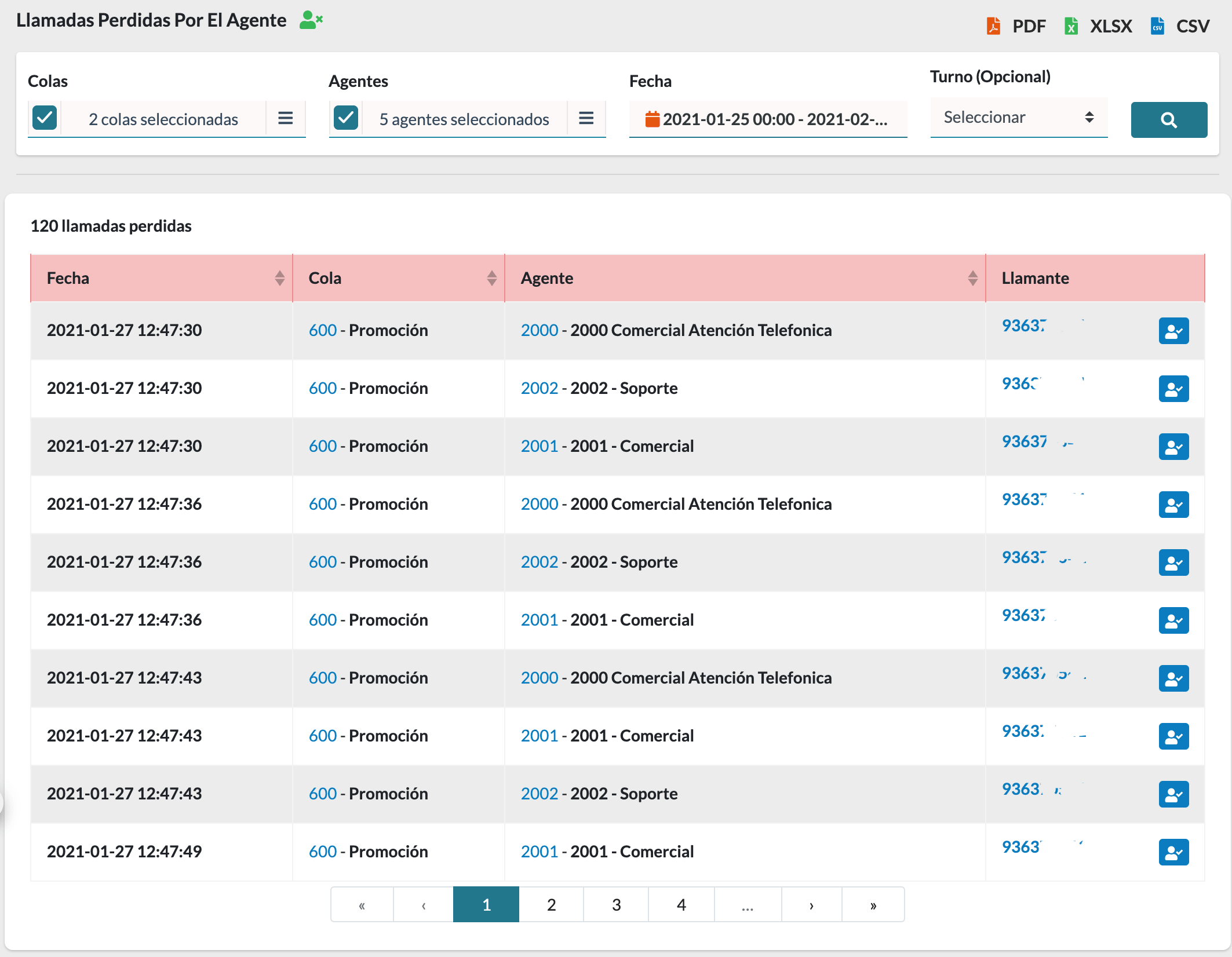Click the search magnifier button

coord(1169,120)
